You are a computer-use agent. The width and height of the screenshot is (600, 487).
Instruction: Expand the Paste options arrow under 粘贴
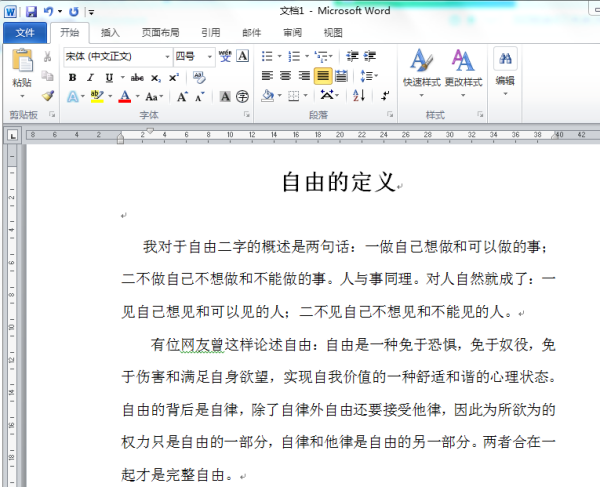(22, 96)
